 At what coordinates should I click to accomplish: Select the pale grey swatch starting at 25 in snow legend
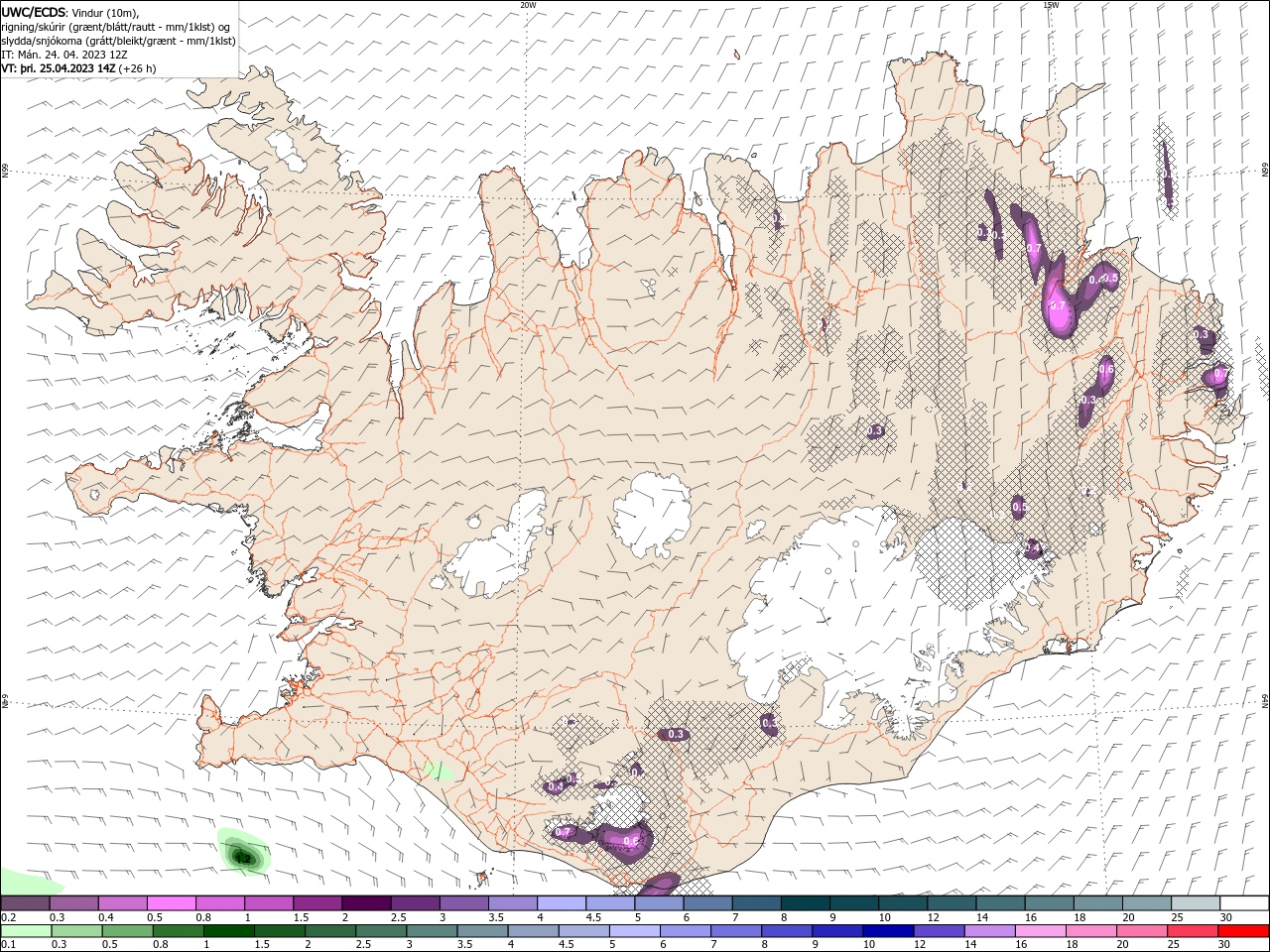(x=1197, y=903)
